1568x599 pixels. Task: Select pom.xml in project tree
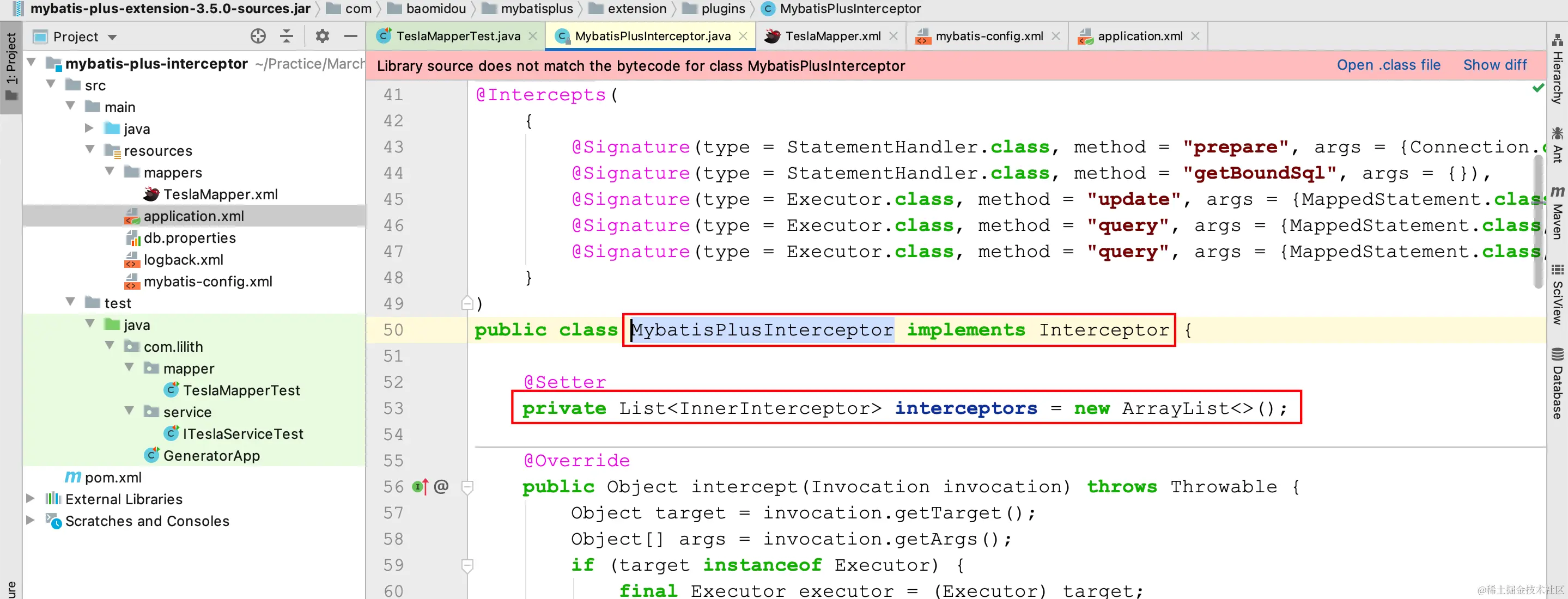(113, 478)
